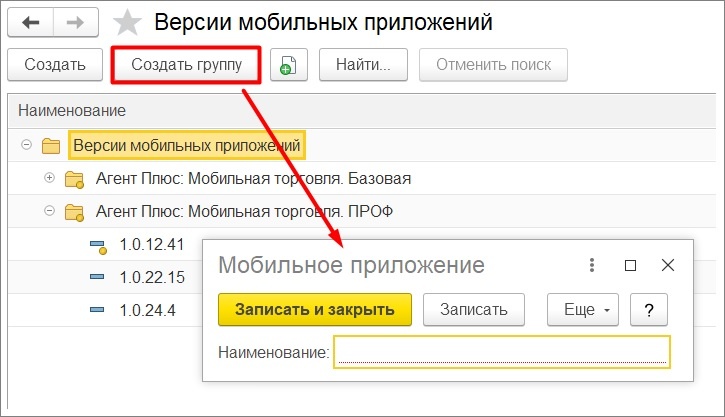Image resolution: width=725 pixels, height=417 pixels.
Task: Select the Версии мобильных приложений folder icon
Action: point(51,146)
